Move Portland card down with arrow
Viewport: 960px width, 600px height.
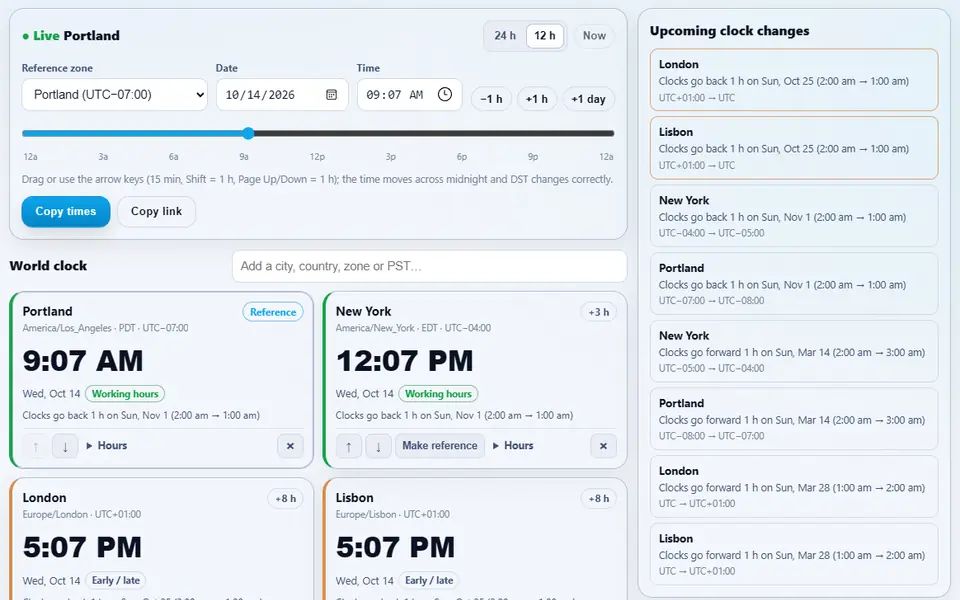coord(65,446)
